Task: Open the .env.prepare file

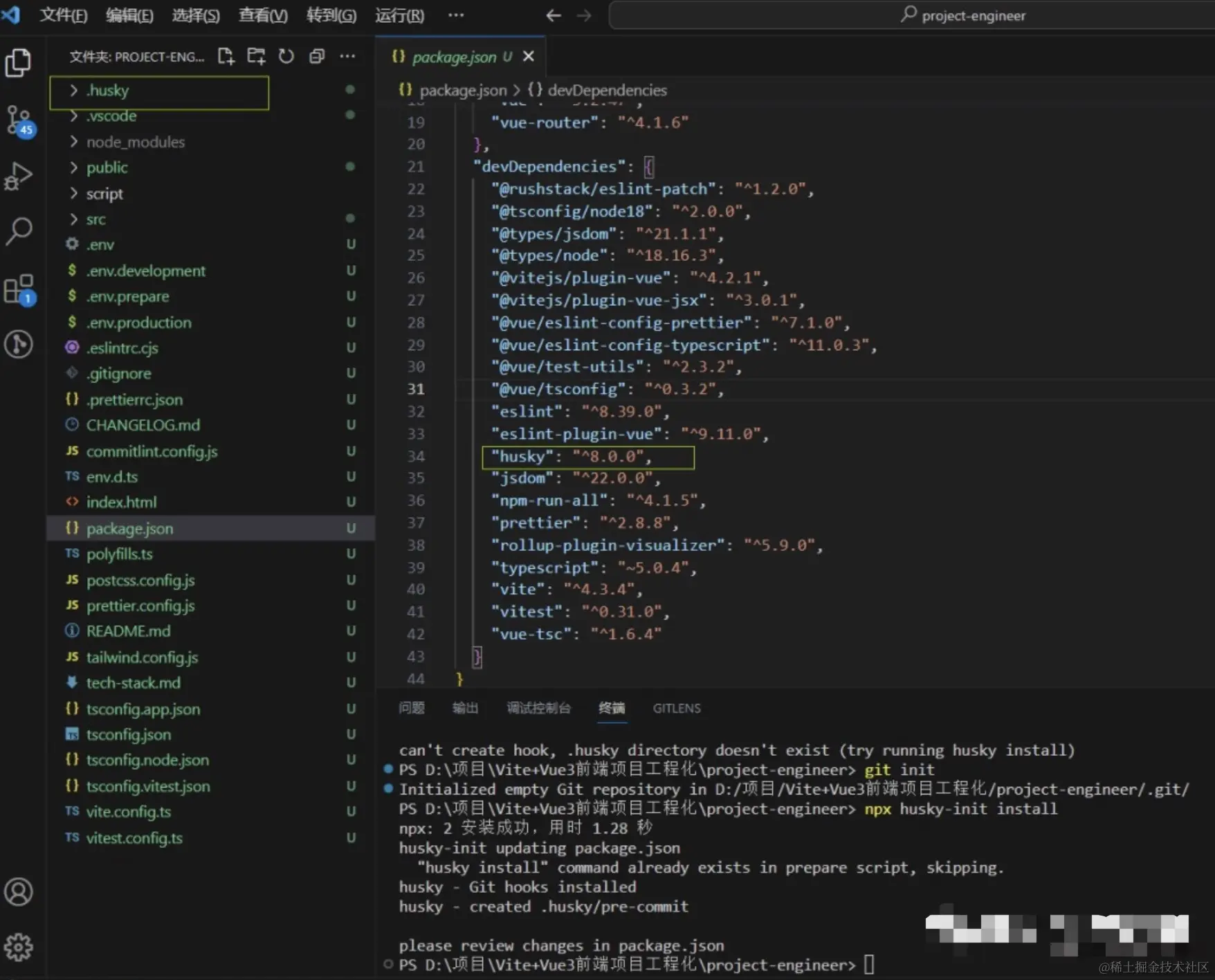Action: pyautogui.click(x=211, y=296)
